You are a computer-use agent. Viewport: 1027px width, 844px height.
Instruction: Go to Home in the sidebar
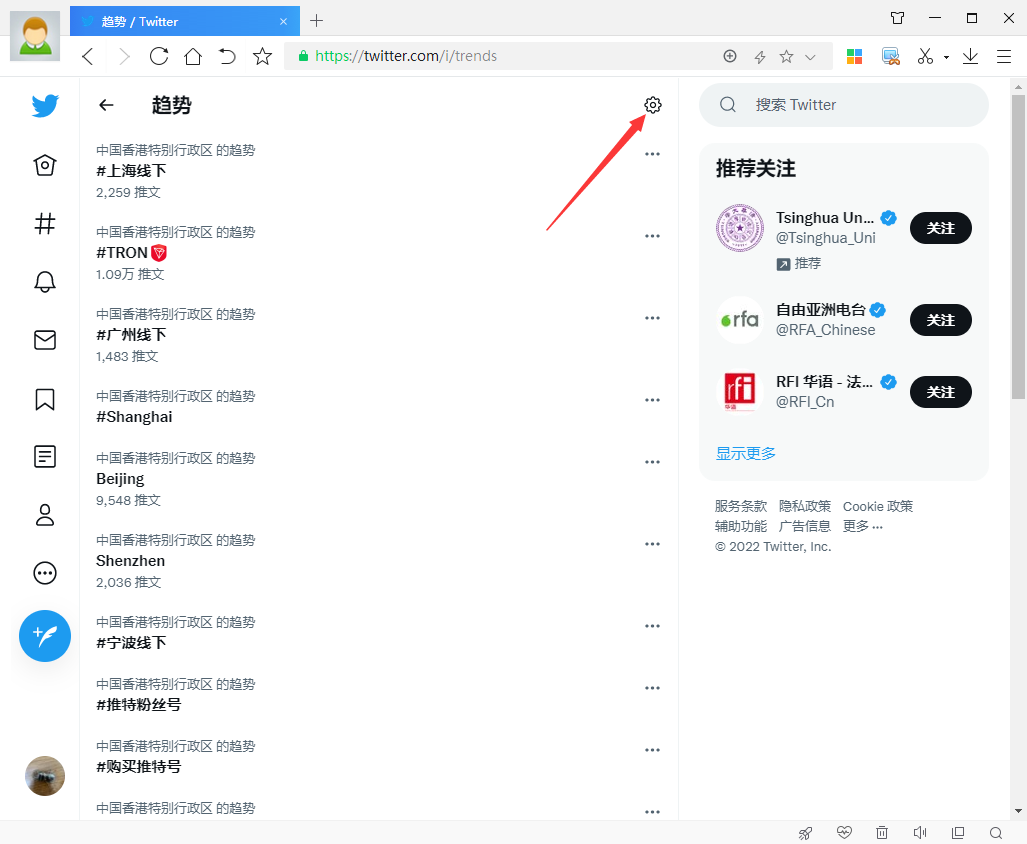coord(45,165)
